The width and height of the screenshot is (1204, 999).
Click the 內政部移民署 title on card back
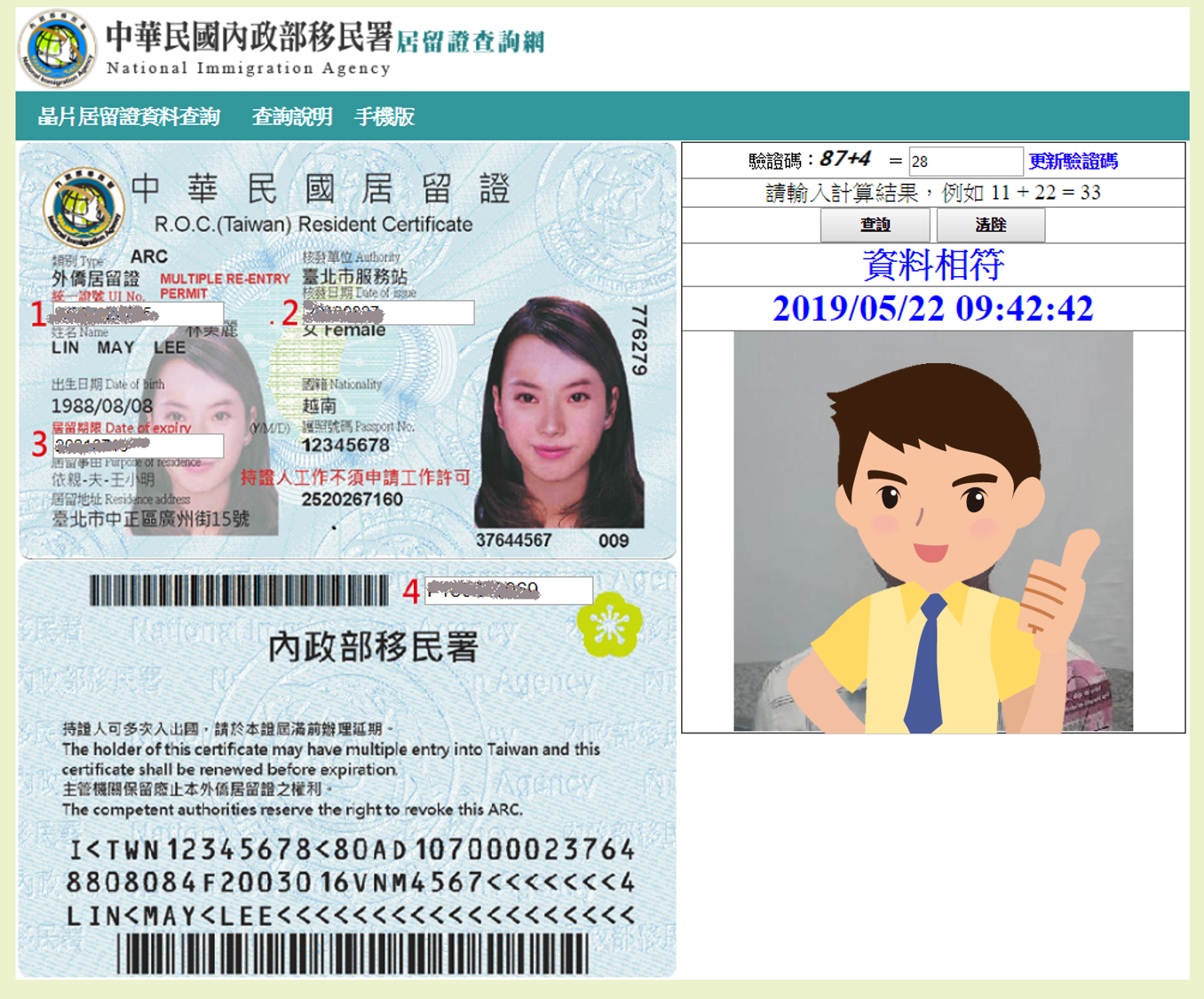pyautogui.click(x=374, y=647)
